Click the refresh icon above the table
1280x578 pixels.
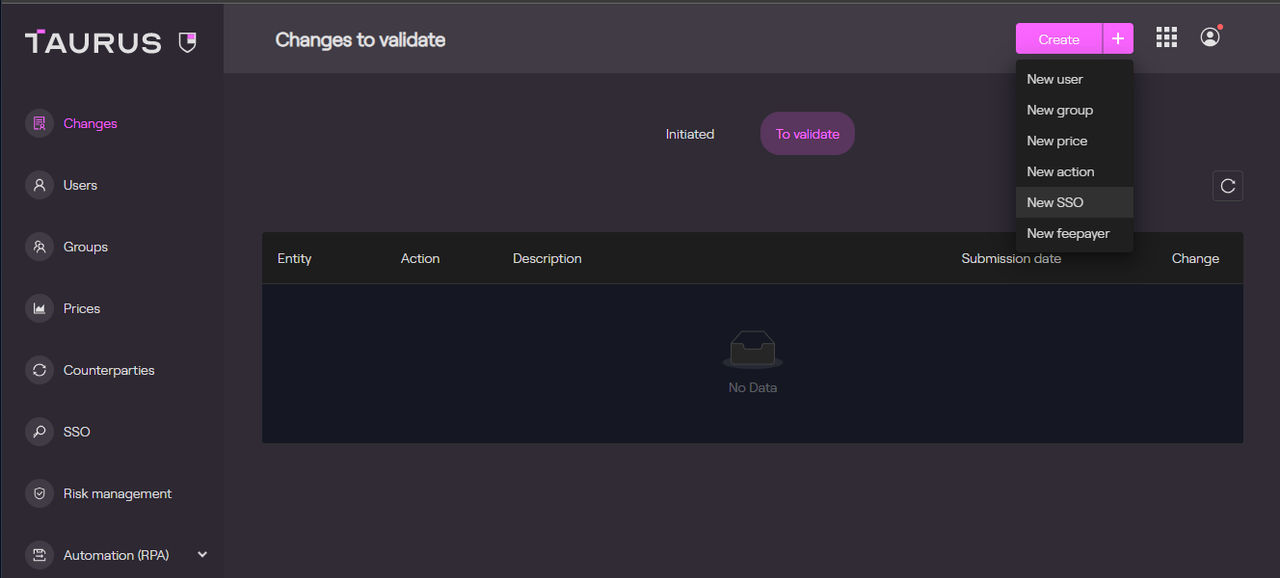click(1227, 185)
